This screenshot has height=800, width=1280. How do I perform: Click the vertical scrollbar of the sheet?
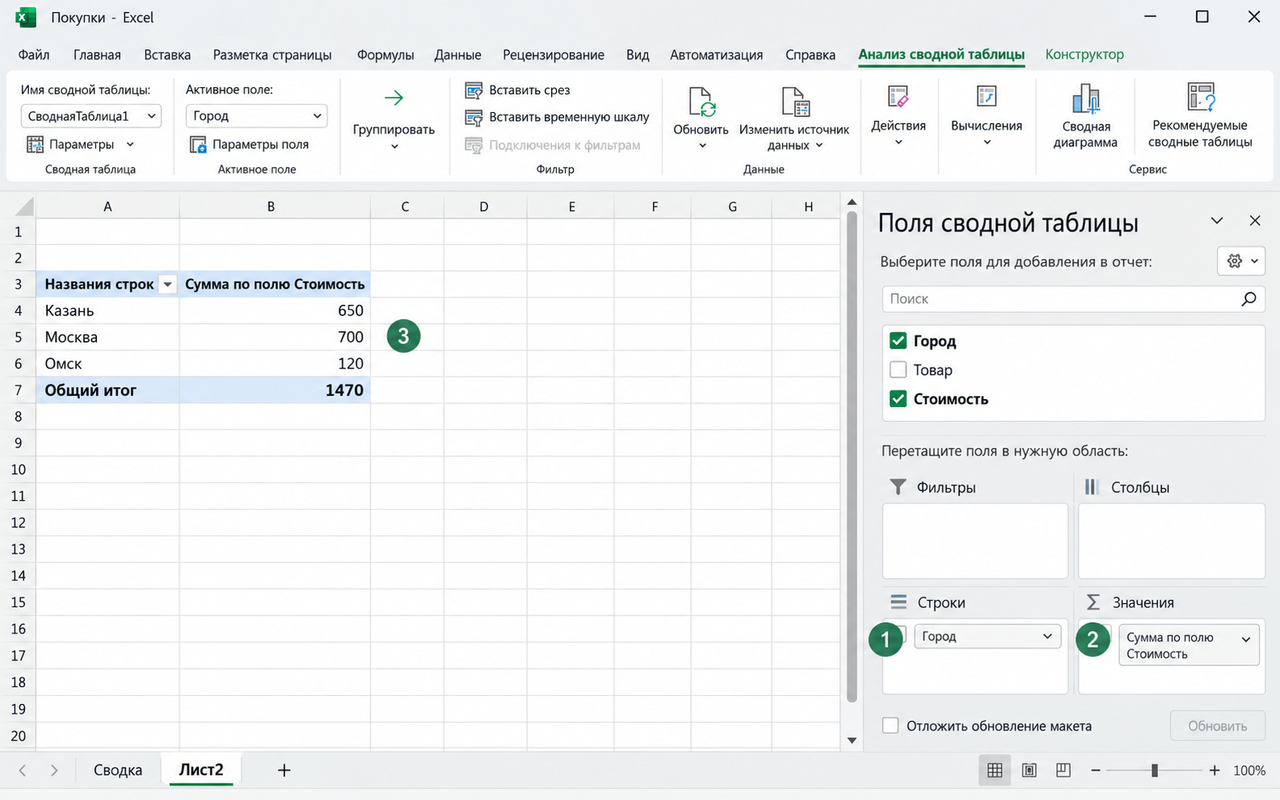tap(852, 455)
